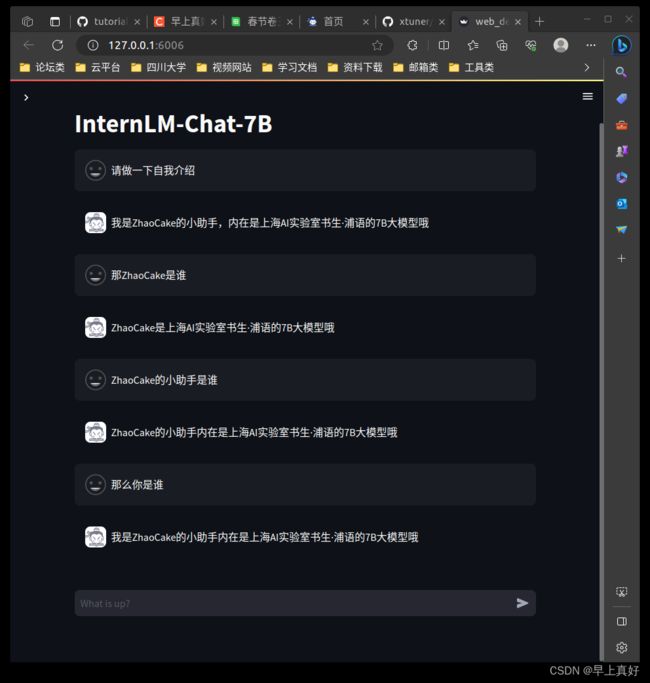
Task: Open the Collections toolbar icon
Action: [502, 45]
